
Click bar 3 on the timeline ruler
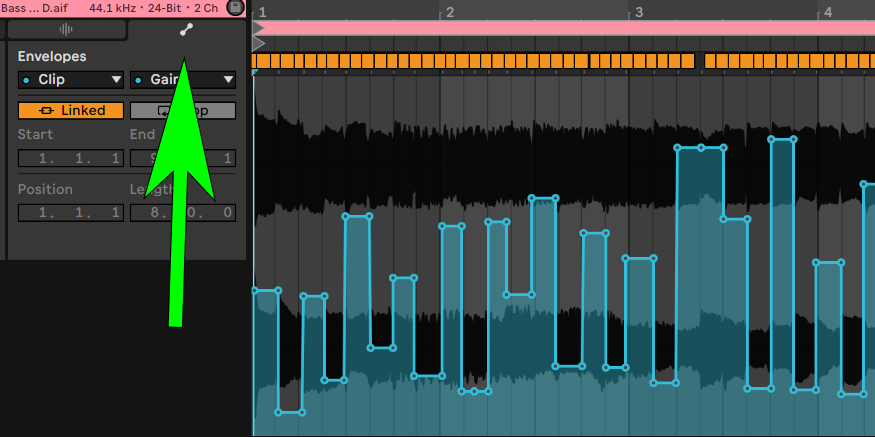coord(637,13)
